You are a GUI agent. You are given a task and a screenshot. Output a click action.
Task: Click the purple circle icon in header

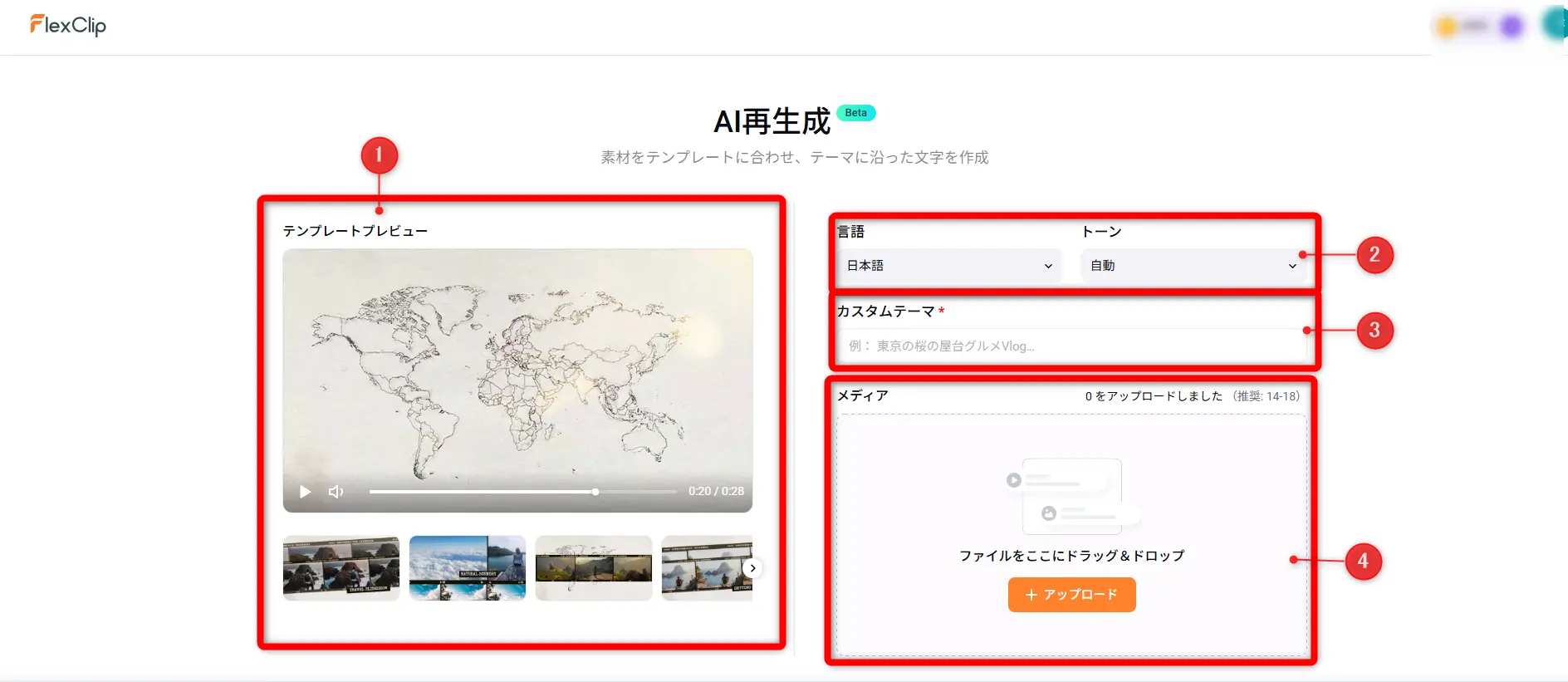tap(1512, 27)
